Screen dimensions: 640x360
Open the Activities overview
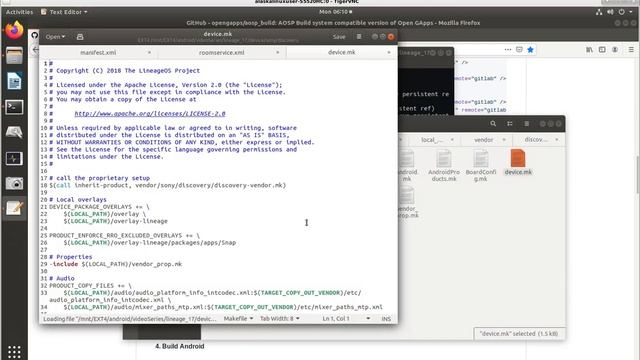coord(19,12)
